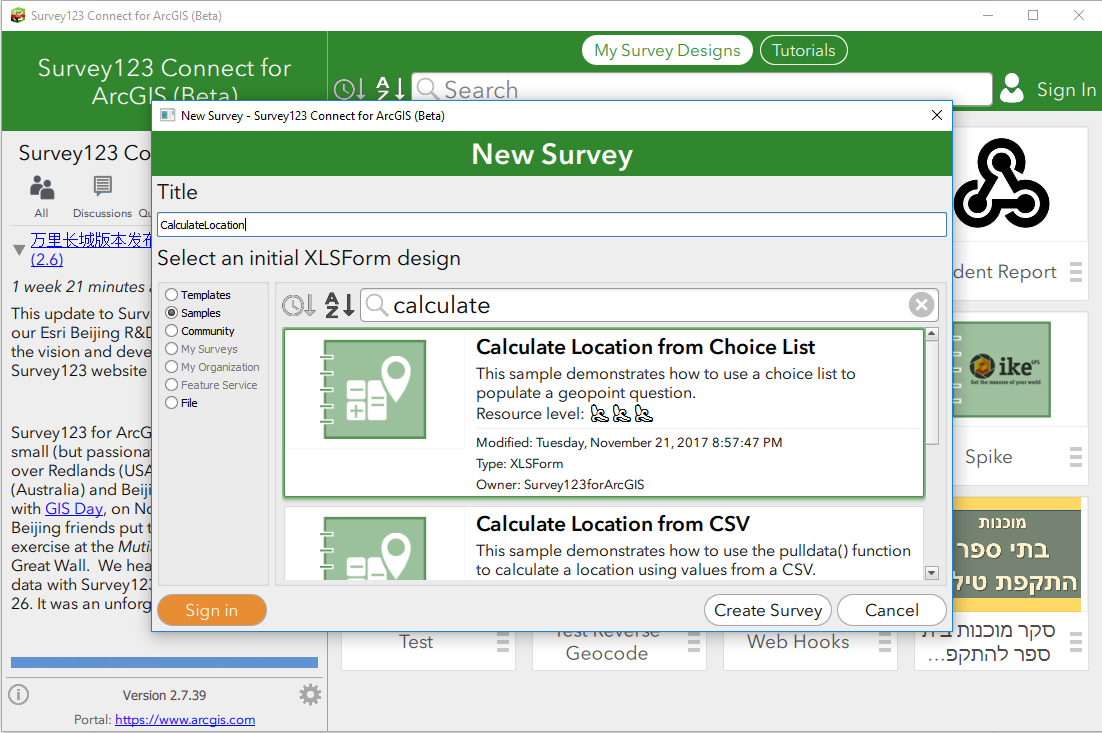Screen dimensions: 1102x733
Task: Click the ike Spike survey thumbnail
Action: pyautogui.click(x=1001, y=369)
